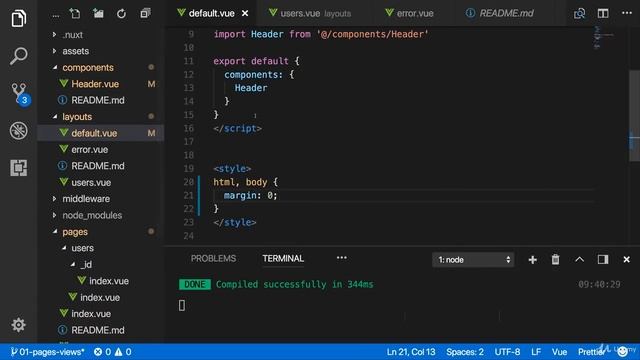The width and height of the screenshot is (640, 360).
Task: Collapse the pages folder
Action: (75, 232)
